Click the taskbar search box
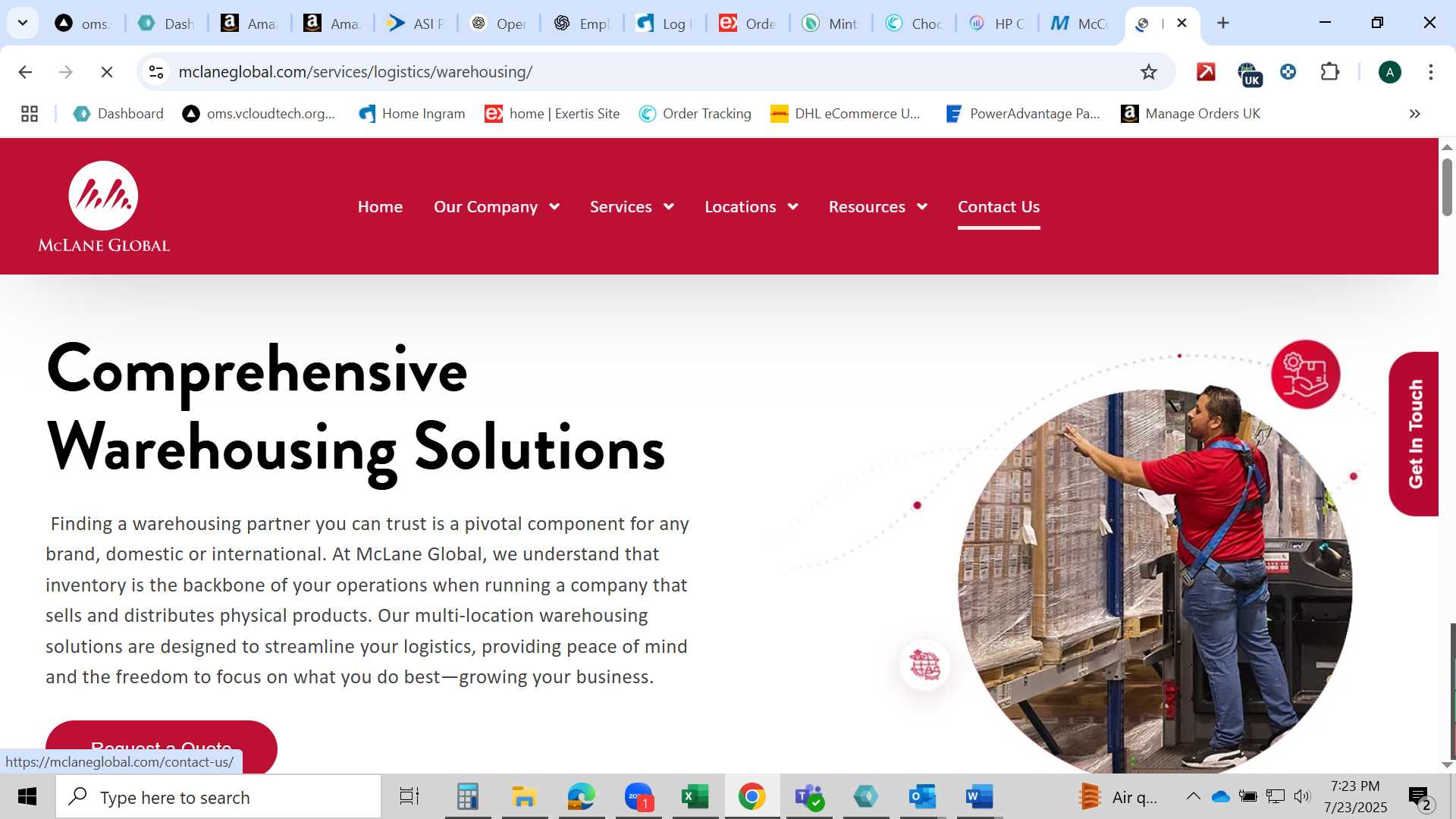The width and height of the screenshot is (1456, 819). 218,797
